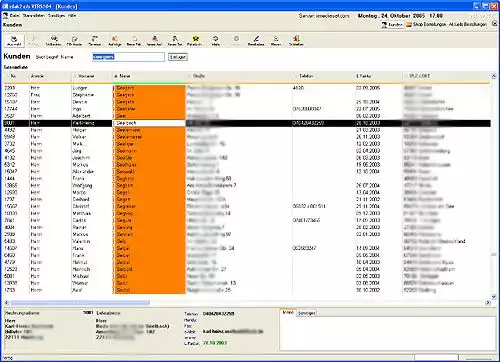Select the customer row with Vorname Stephanie
The image size is (500, 362).
click(x=247, y=95)
